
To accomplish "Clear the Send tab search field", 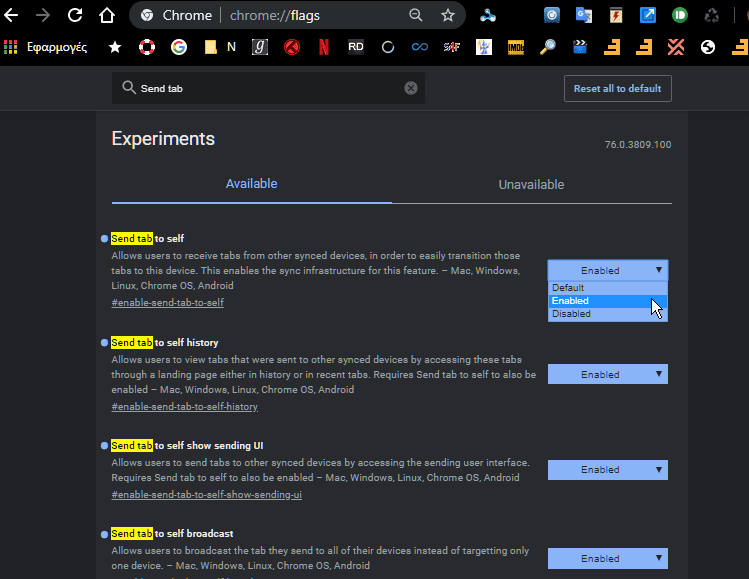I will [x=411, y=88].
